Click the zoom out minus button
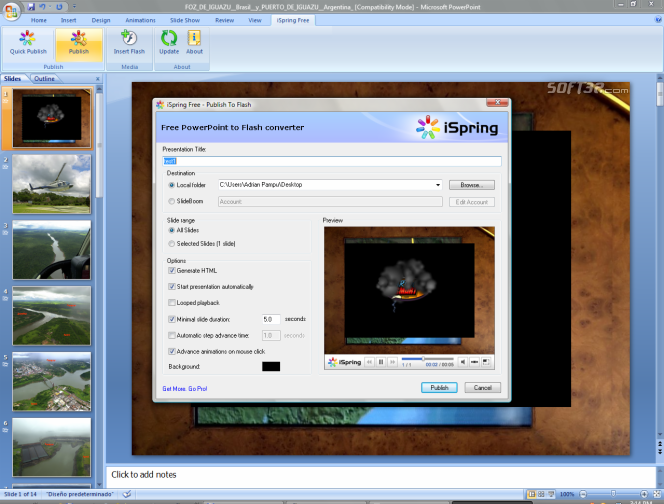This screenshot has width=664, height=504. [x=583, y=494]
